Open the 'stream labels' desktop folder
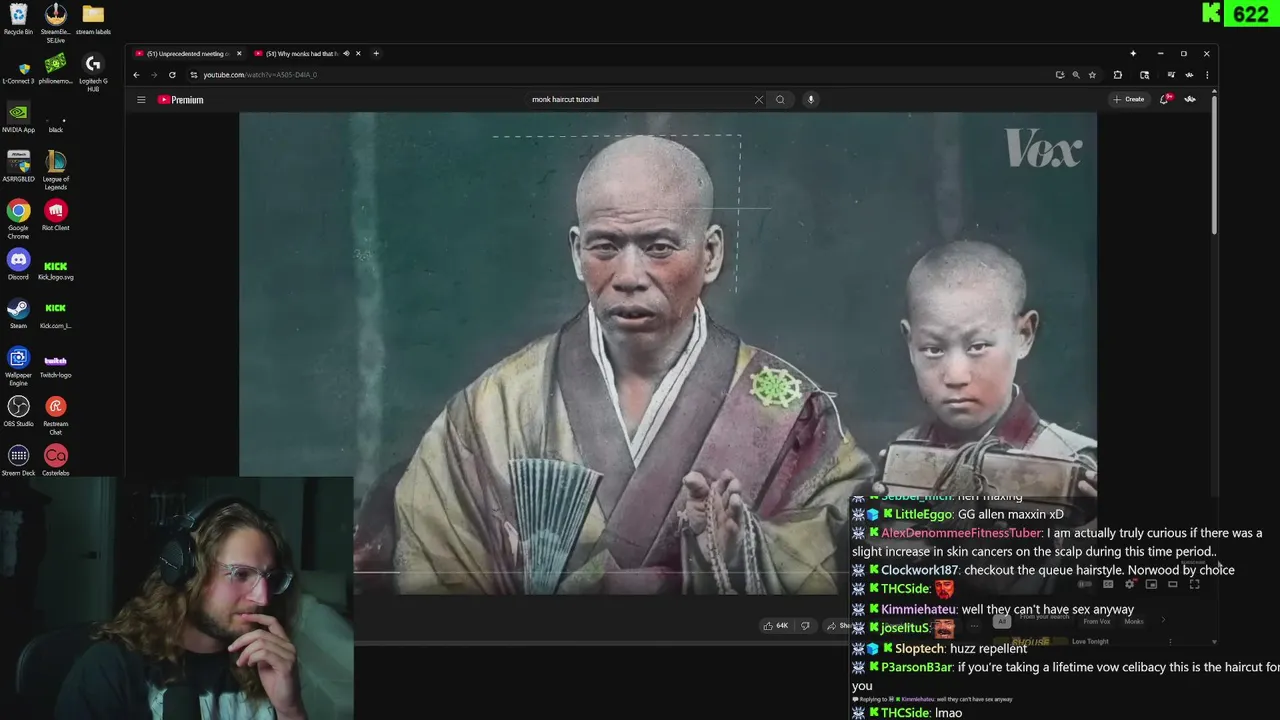 tap(93, 19)
